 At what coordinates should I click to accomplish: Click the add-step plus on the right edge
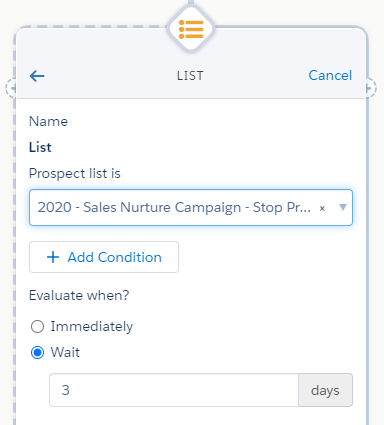pyautogui.click(x=371, y=88)
